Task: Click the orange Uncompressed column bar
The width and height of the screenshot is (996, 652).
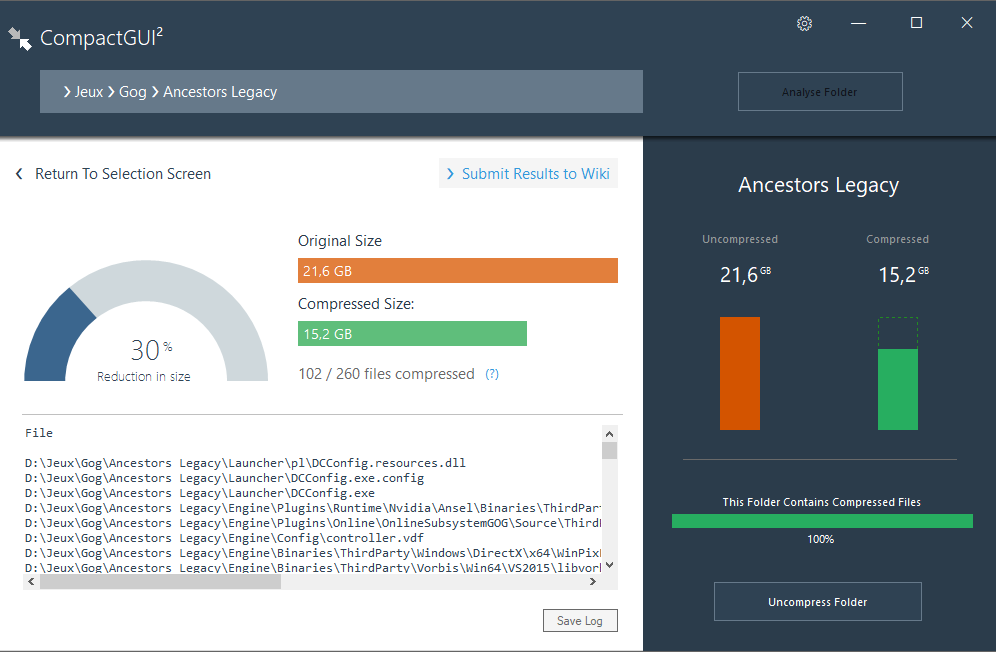Action: pos(739,373)
